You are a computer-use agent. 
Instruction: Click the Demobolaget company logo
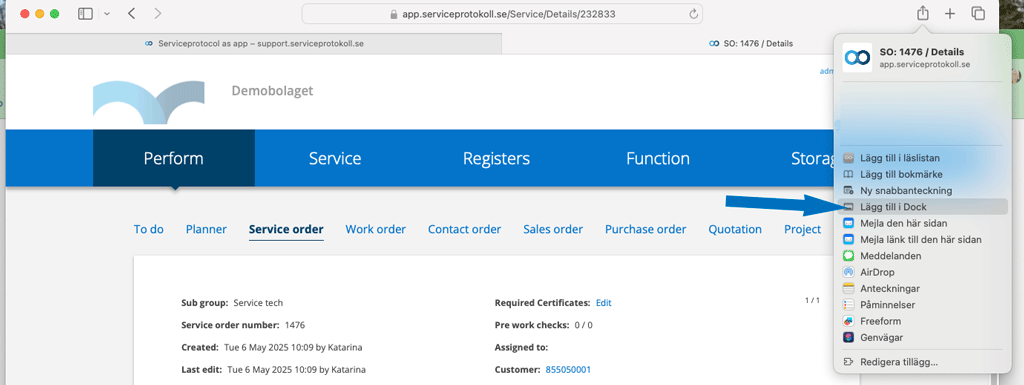(149, 103)
